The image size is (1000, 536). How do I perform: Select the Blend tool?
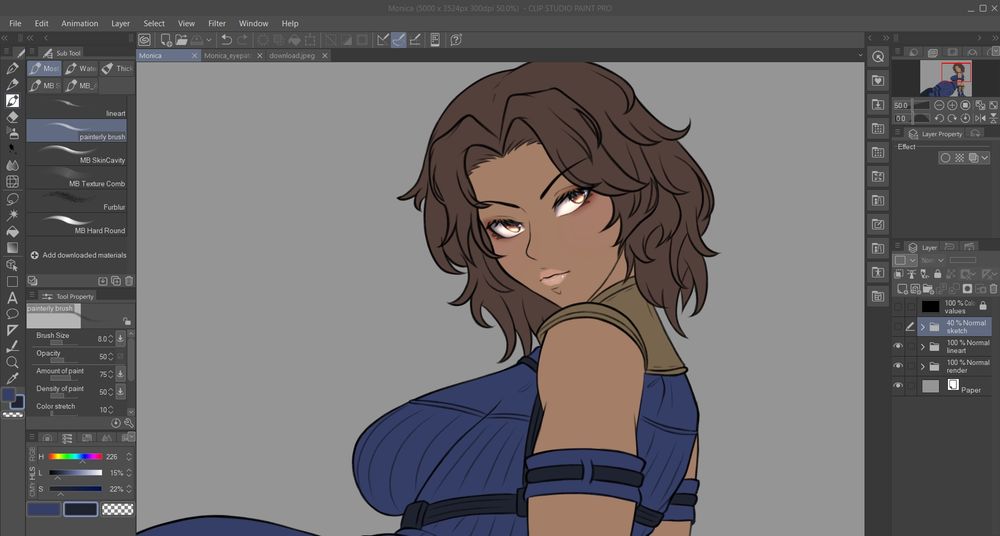pos(12,165)
